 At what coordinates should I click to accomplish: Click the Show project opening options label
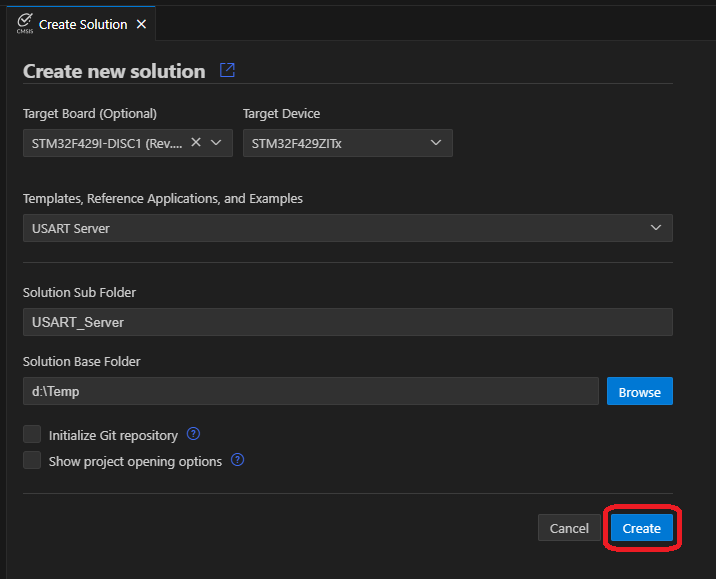[135, 462]
